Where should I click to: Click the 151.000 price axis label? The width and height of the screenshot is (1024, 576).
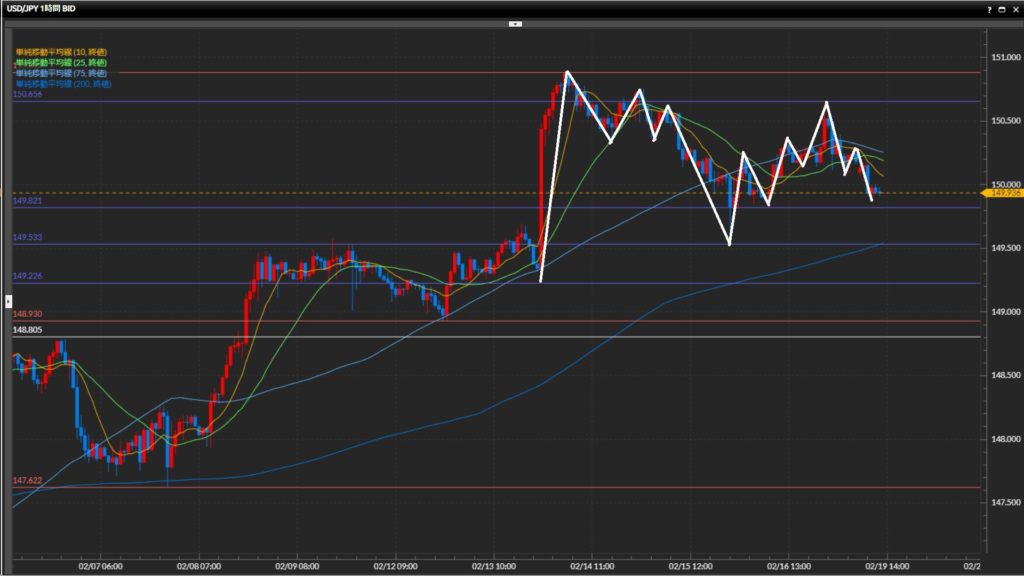(x=1002, y=57)
